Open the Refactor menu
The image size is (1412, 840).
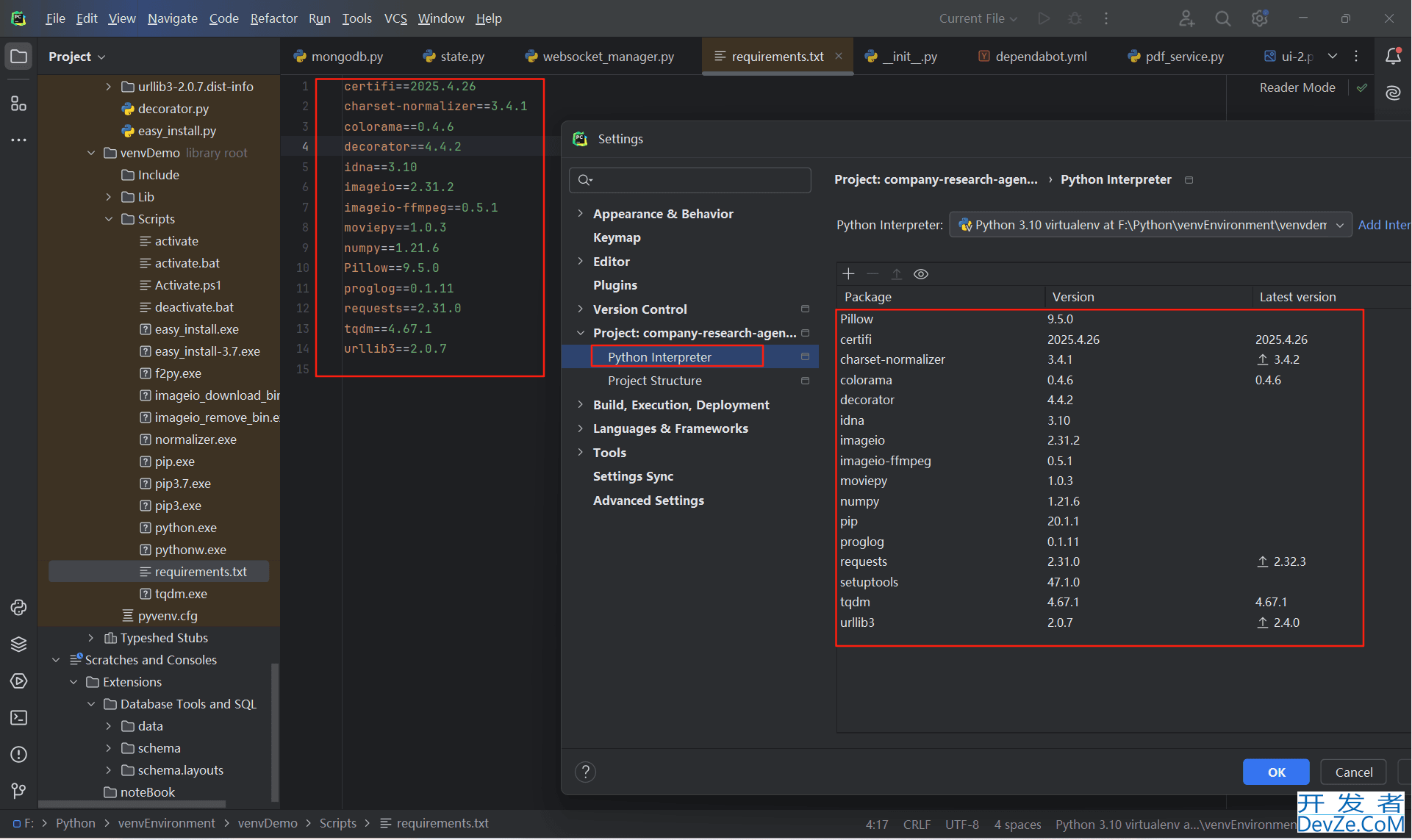(x=273, y=18)
